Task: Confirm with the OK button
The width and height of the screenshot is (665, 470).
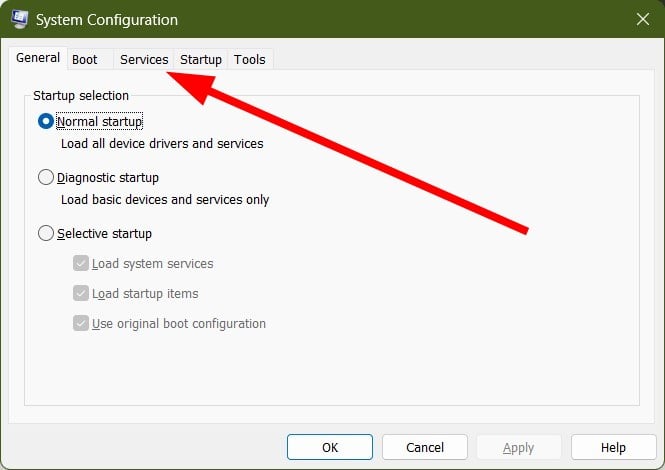Action: [x=330, y=447]
